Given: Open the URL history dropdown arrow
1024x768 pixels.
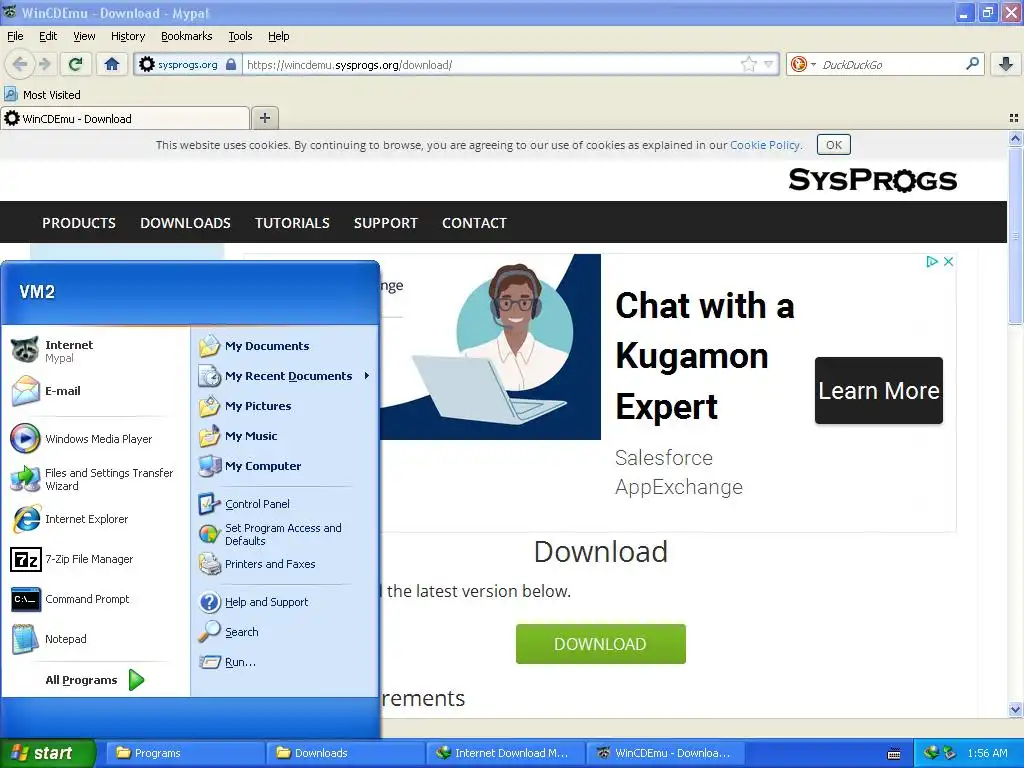Looking at the screenshot, I should (x=769, y=64).
